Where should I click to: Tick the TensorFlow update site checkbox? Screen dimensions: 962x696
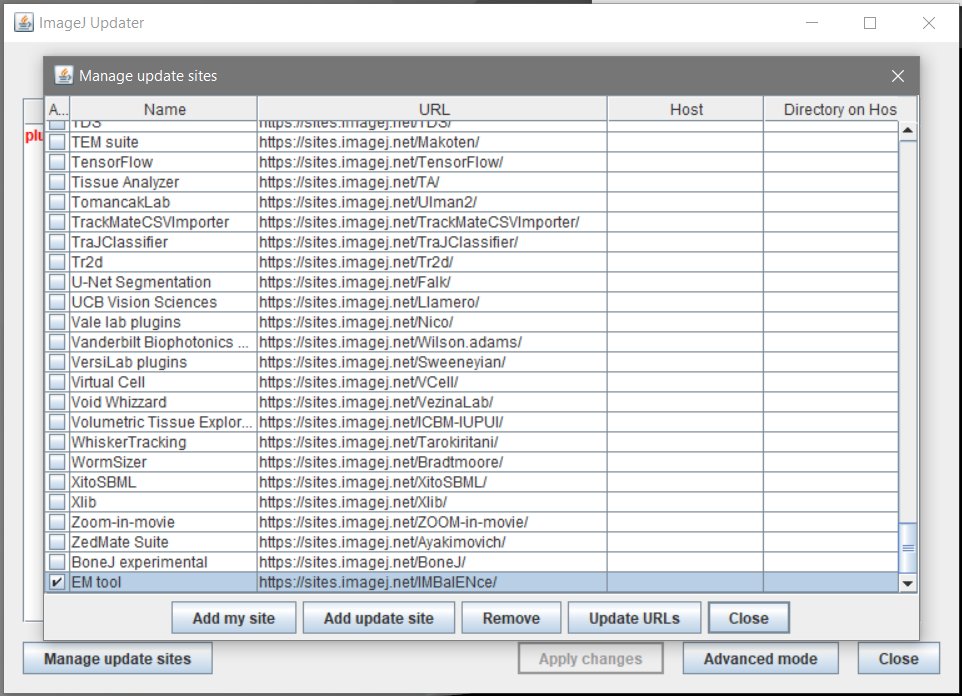58,162
